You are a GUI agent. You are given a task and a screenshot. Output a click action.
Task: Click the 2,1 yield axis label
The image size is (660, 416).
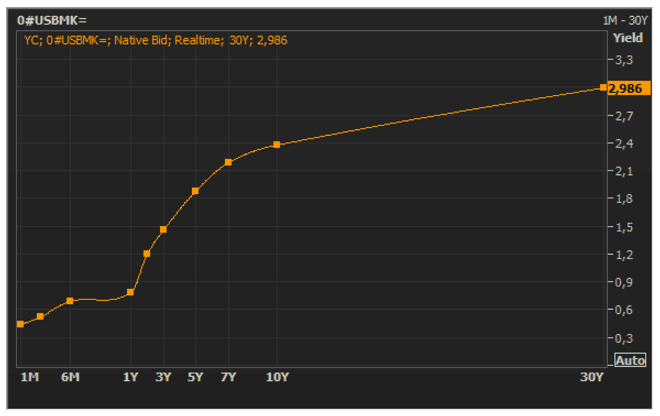(x=624, y=171)
